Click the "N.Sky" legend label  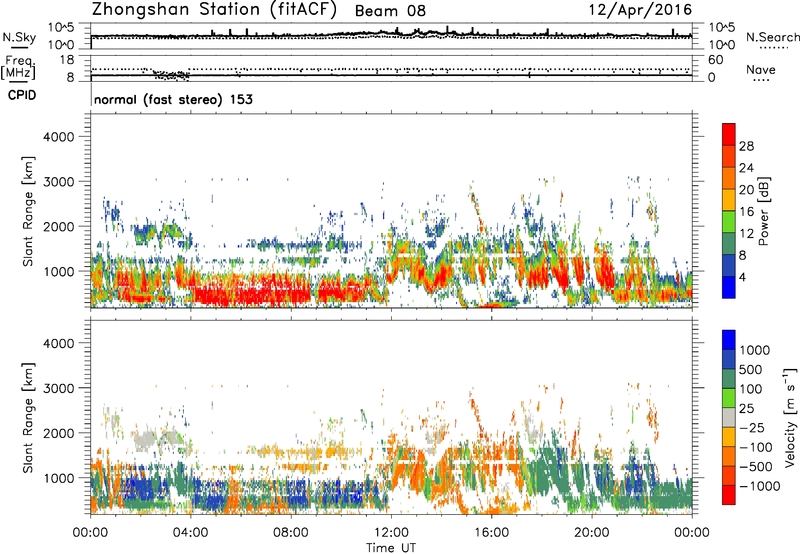[19, 37]
